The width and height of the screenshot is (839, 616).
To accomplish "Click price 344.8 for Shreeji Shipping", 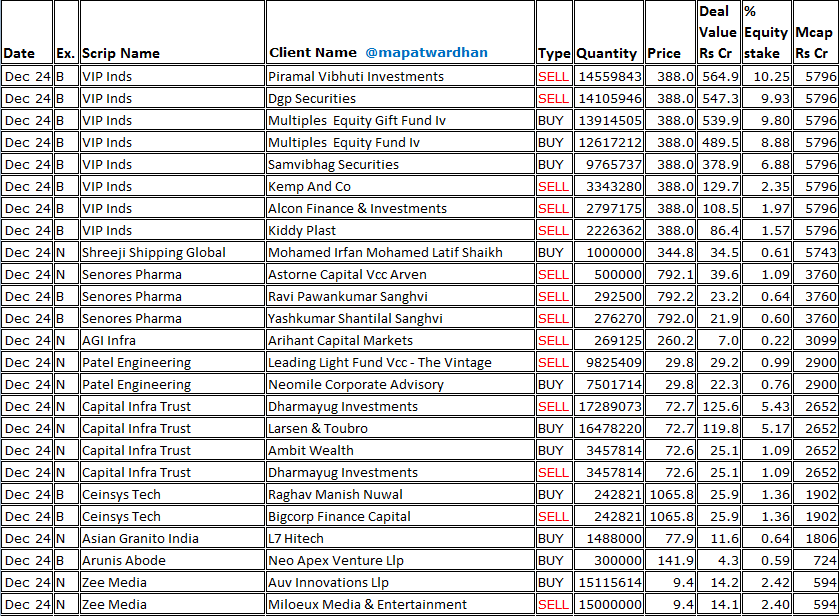I will [x=675, y=252].
